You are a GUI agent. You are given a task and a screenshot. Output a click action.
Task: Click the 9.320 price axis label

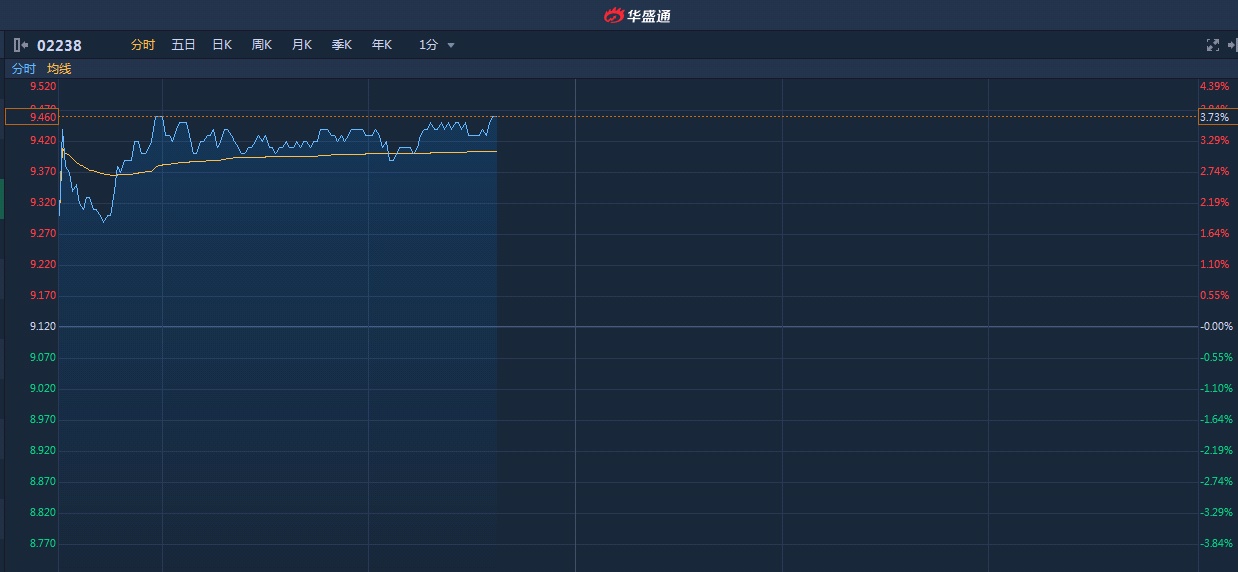[x=43, y=203]
